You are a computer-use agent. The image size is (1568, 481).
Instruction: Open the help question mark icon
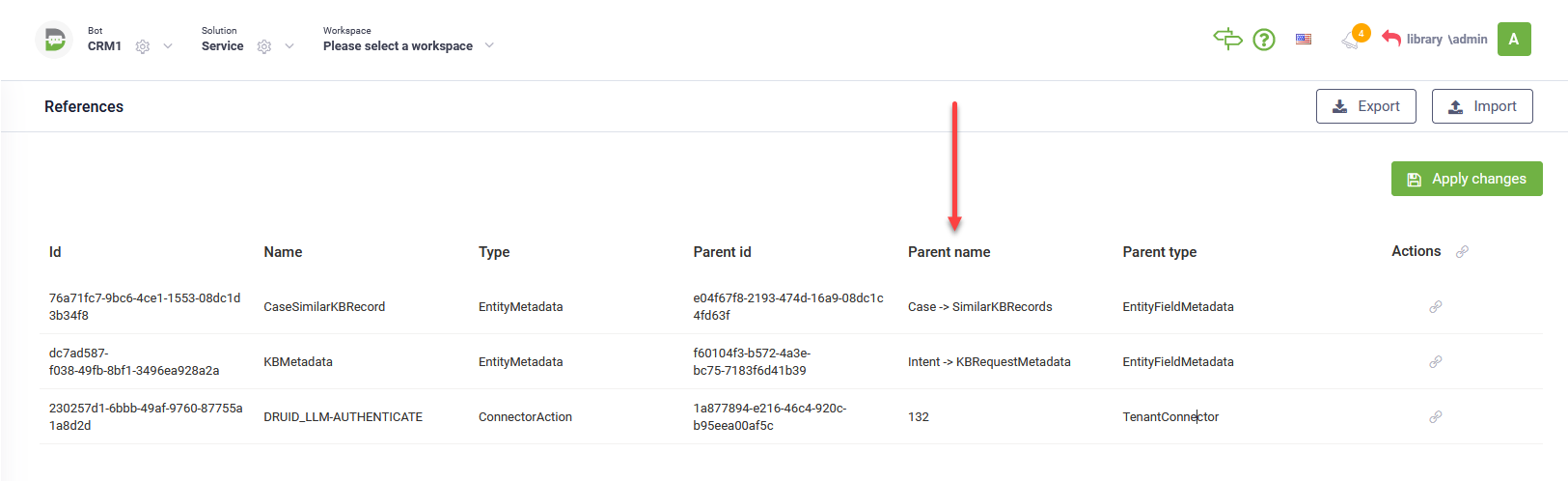[1264, 40]
